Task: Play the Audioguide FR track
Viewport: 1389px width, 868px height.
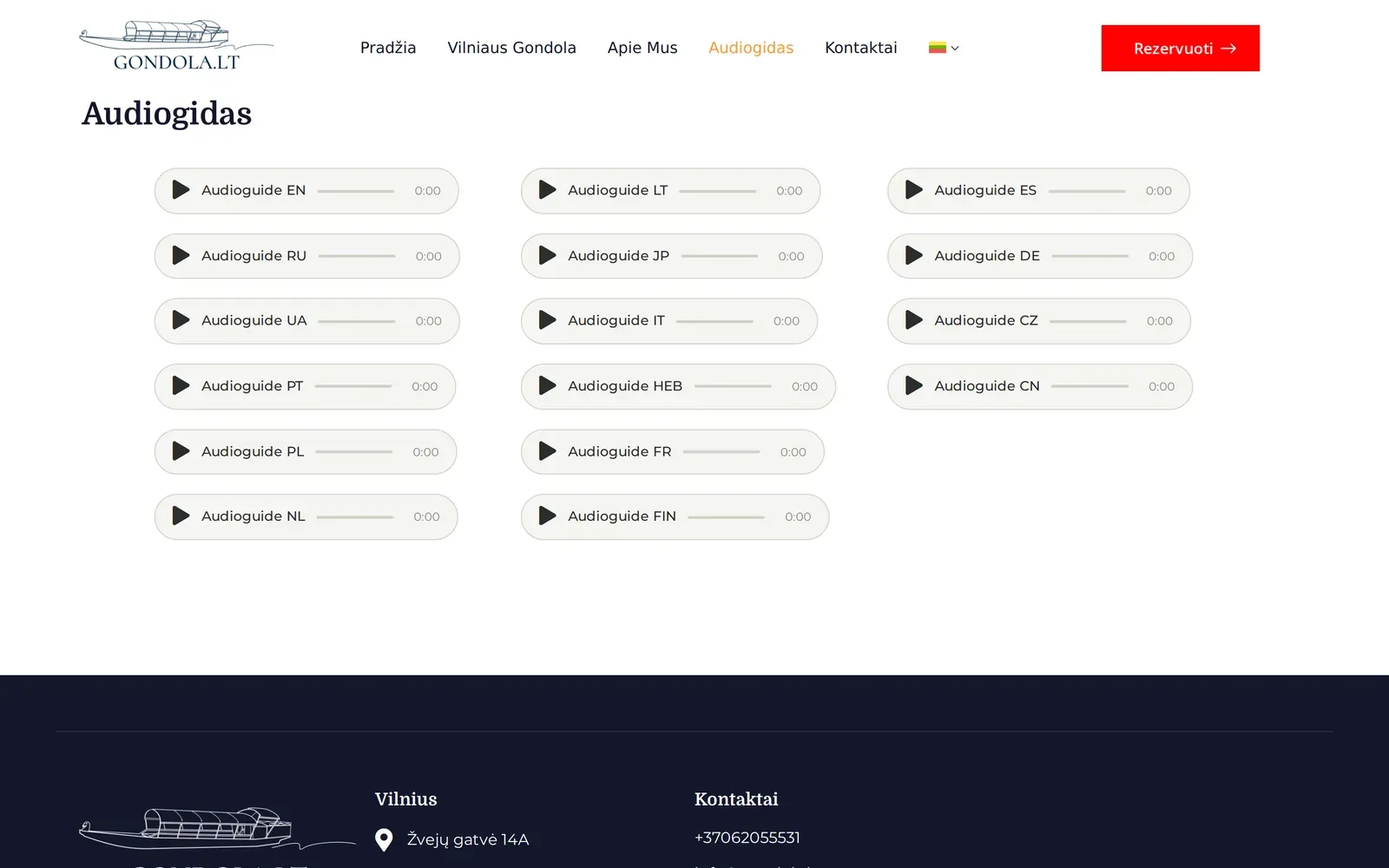Action: point(547,451)
